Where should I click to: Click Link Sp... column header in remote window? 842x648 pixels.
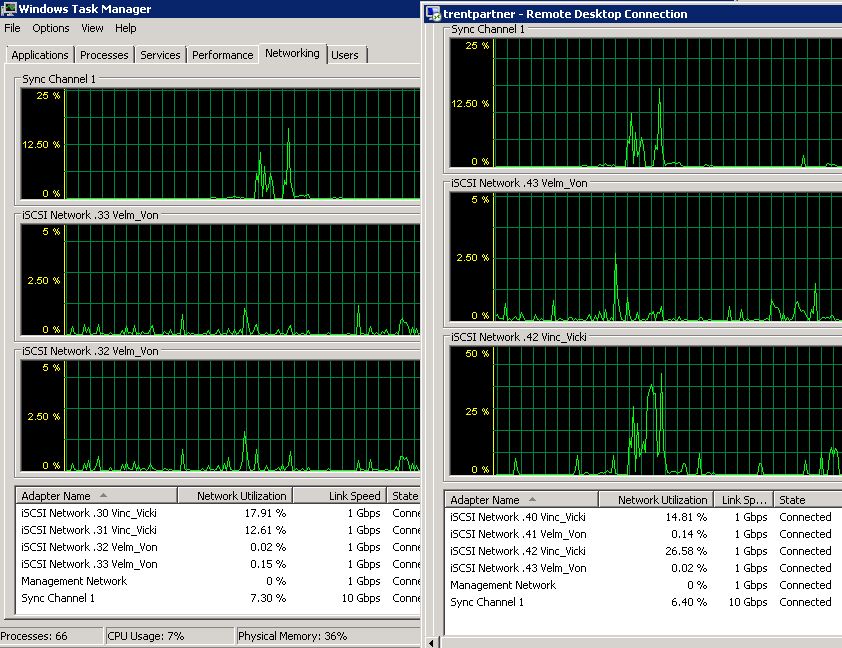tap(743, 500)
